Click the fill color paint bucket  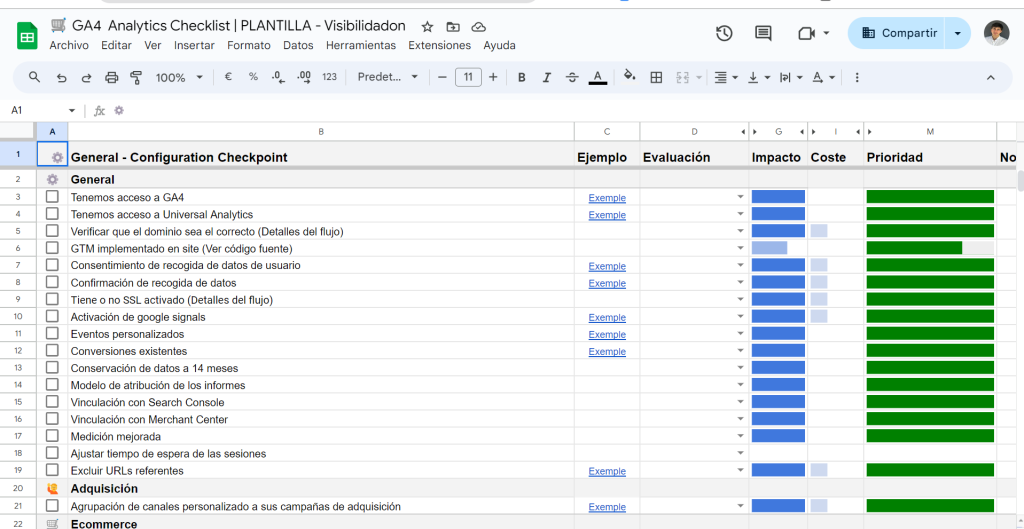point(629,77)
